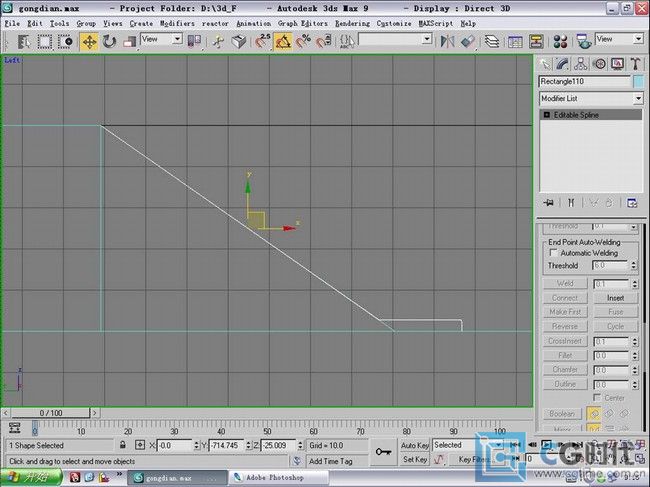Toggle Show End Result icon
This screenshot has width=650, height=487.
point(571,203)
